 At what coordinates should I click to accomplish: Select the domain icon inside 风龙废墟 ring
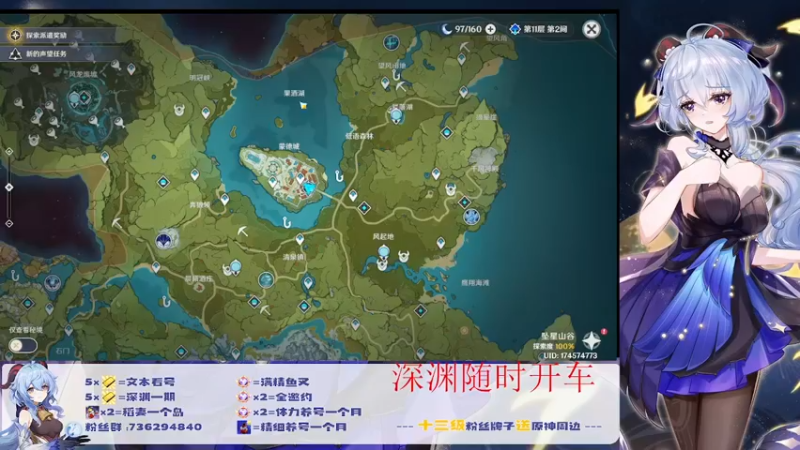click(84, 97)
